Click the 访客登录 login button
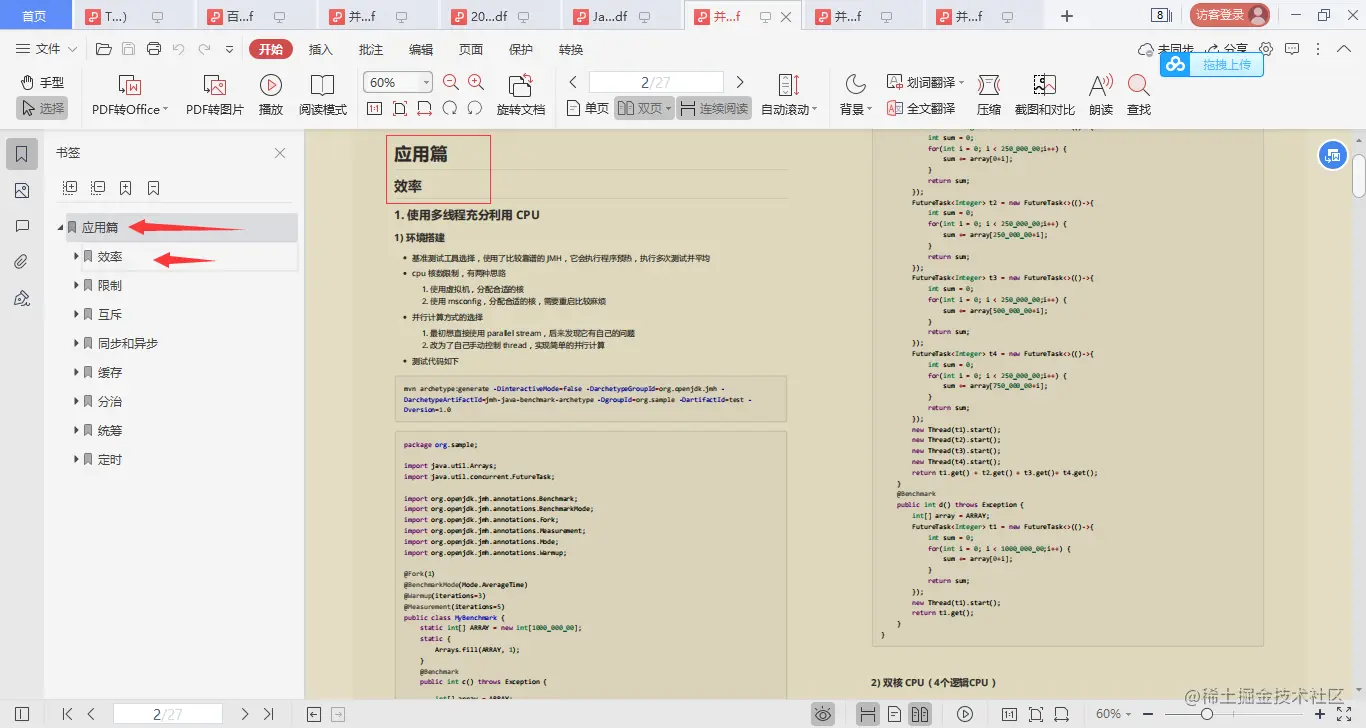 click(1229, 15)
